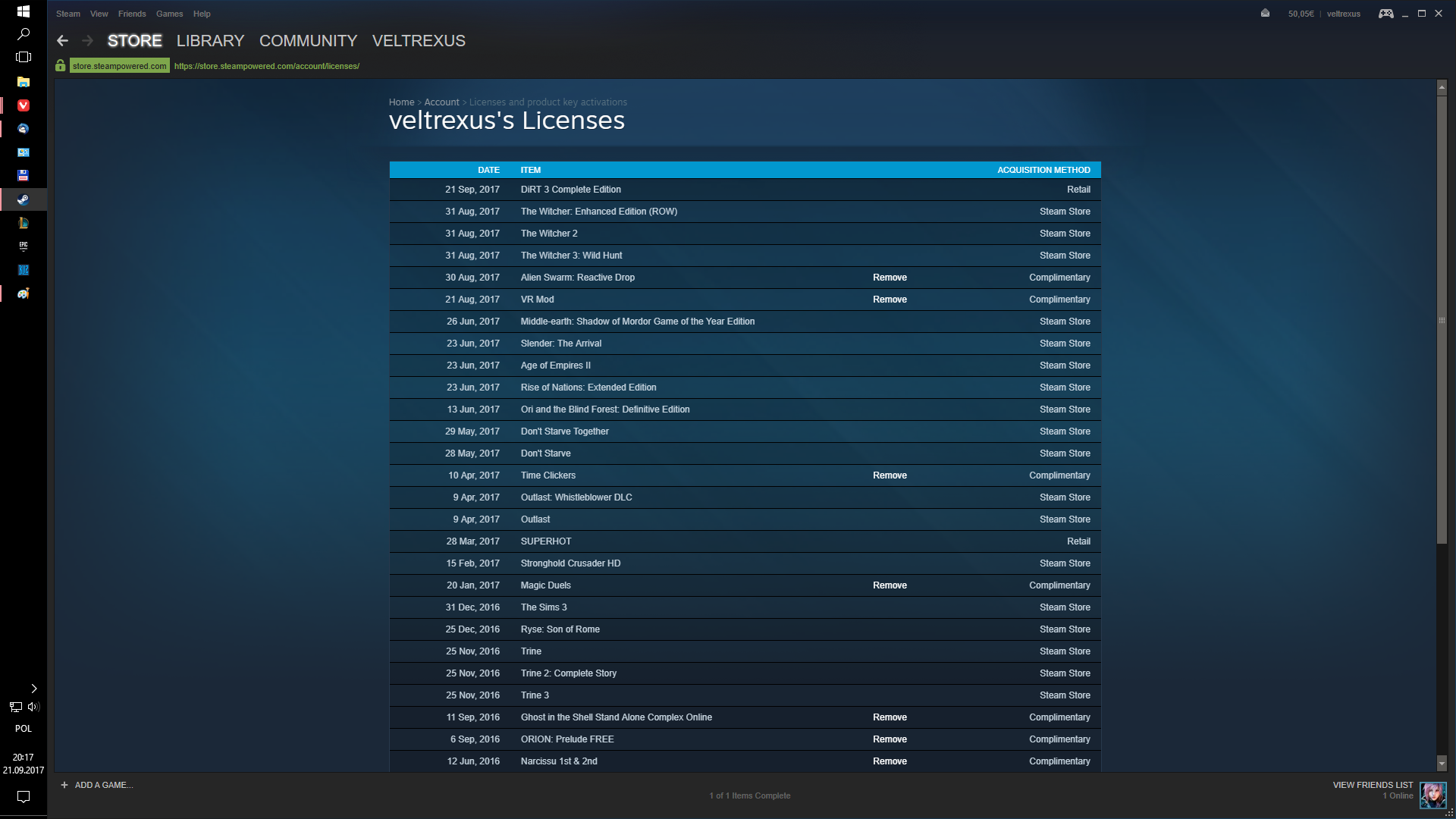Screen dimensions: 1456x819
Task: Click the Home breadcrumb link
Action: (x=401, y=102)
